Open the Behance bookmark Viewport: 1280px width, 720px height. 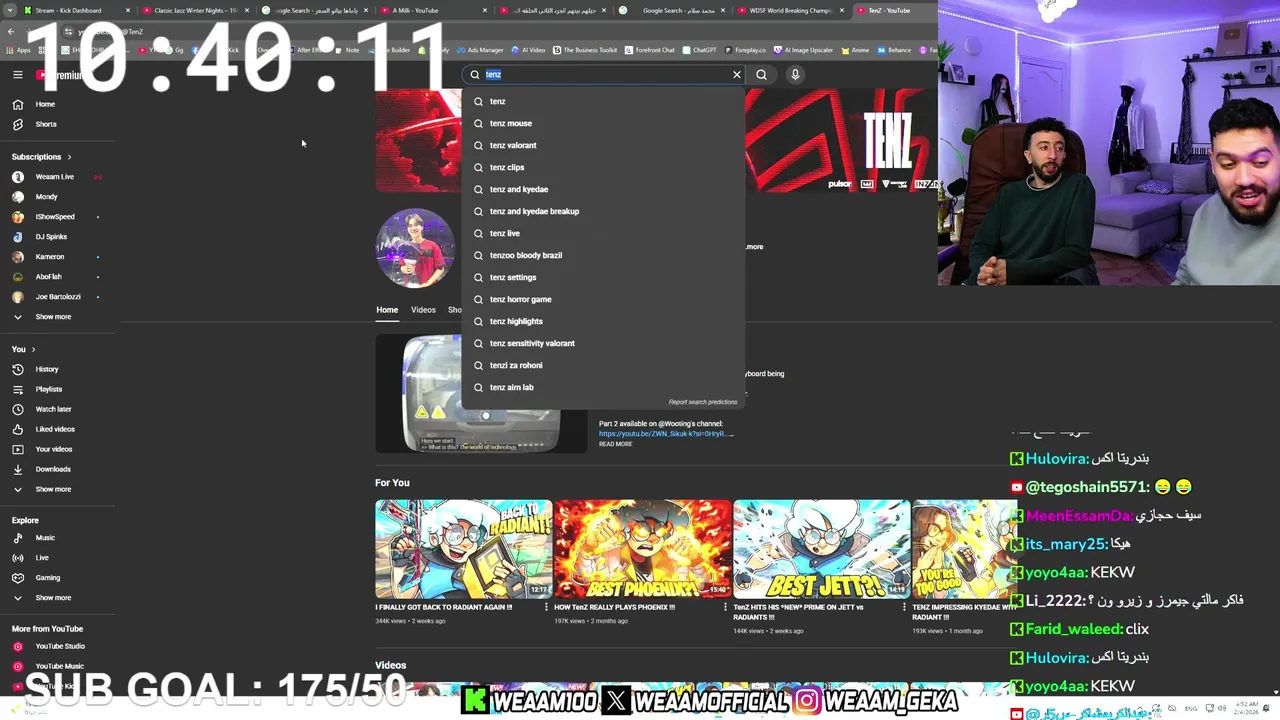893,50
